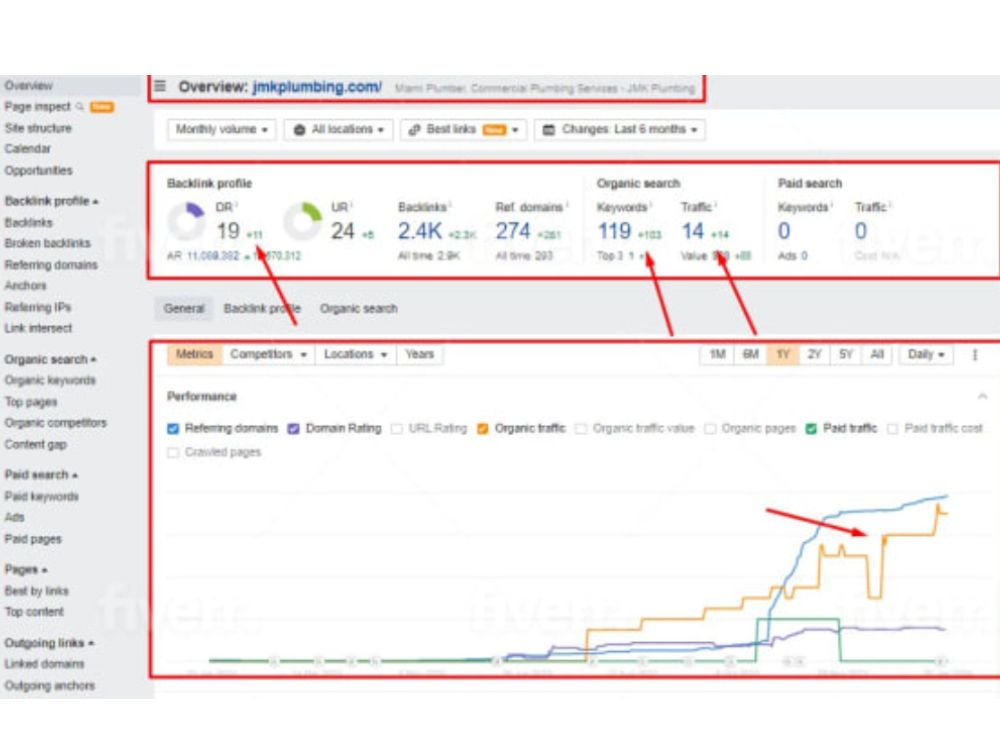Open the Monthly volume dropdown

(x=221, y=129)
